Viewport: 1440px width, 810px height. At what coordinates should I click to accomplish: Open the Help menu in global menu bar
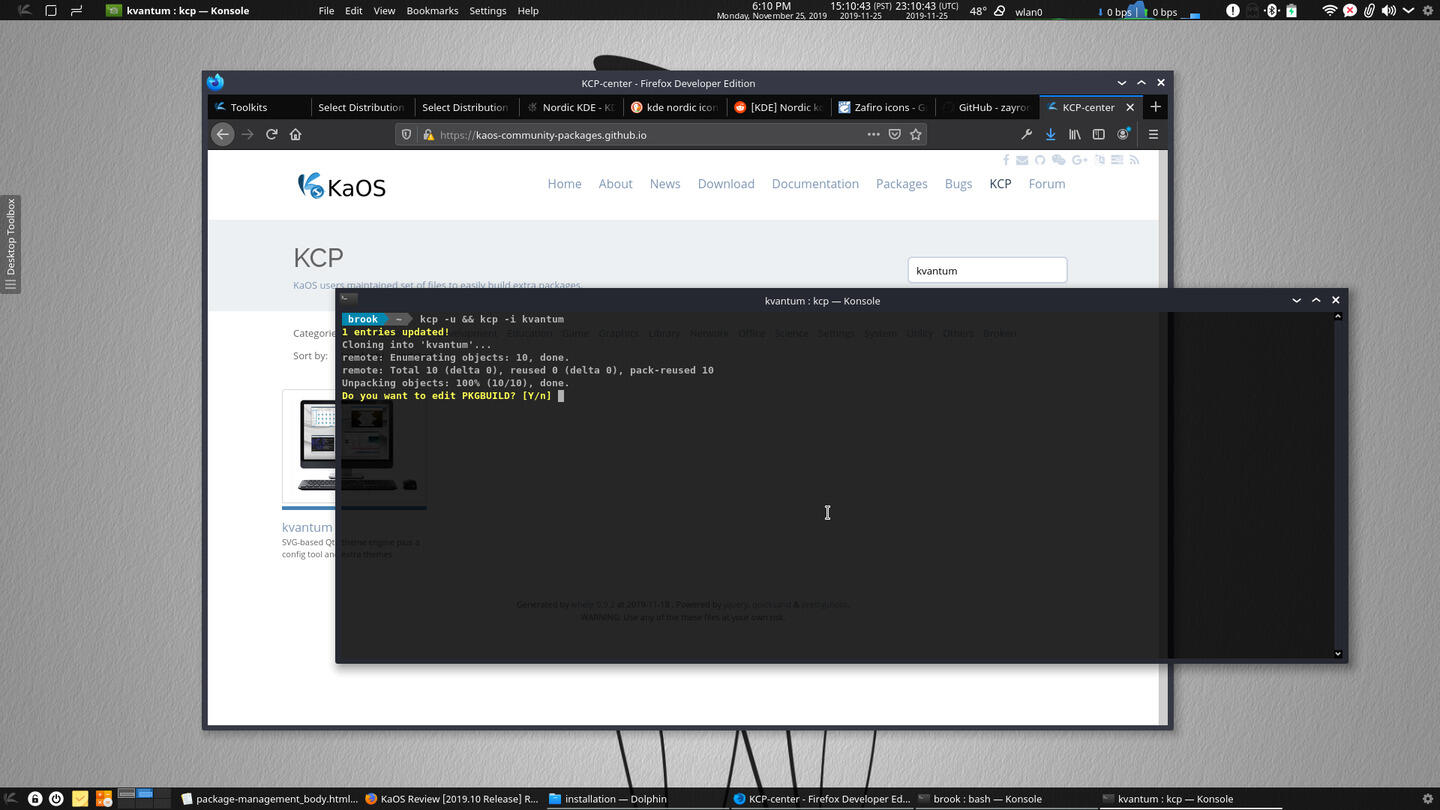pos(528,11)
